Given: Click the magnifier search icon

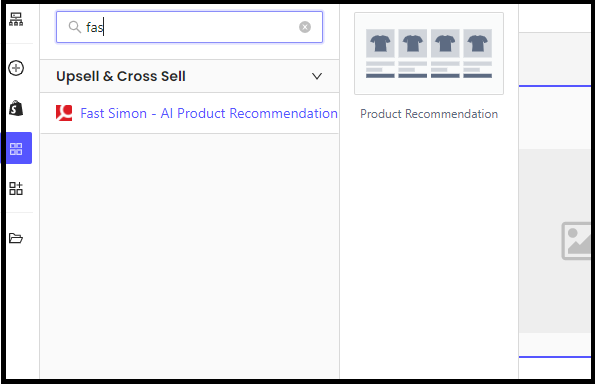Looking at the screenshot, I should (74, 27).
